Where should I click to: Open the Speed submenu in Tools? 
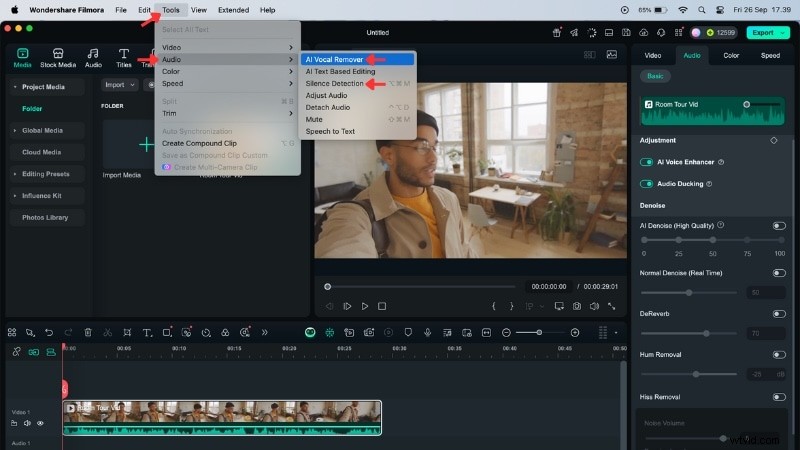[227, 83]
